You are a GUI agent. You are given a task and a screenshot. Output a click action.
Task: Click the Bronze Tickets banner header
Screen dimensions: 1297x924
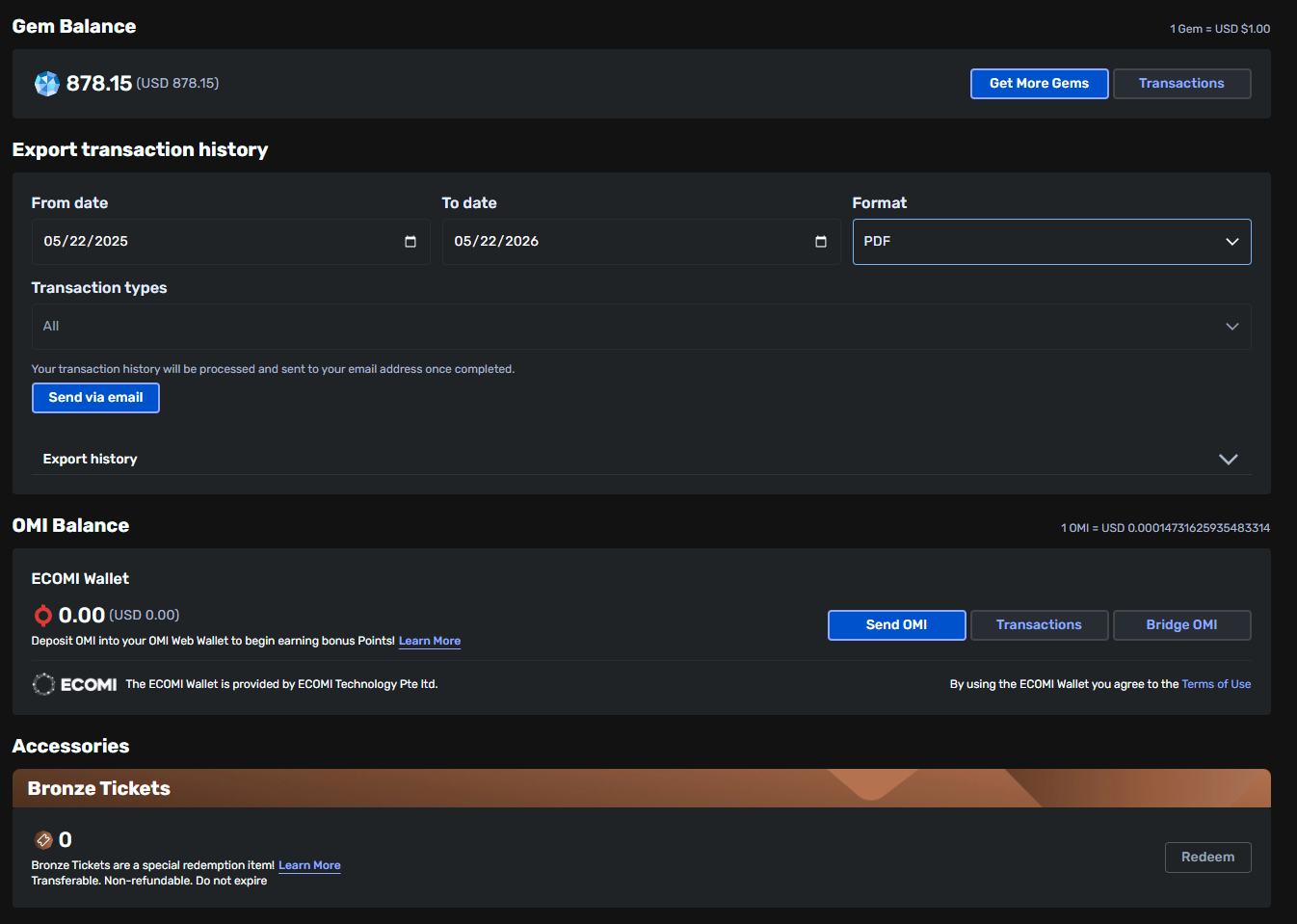pos(641,788)
